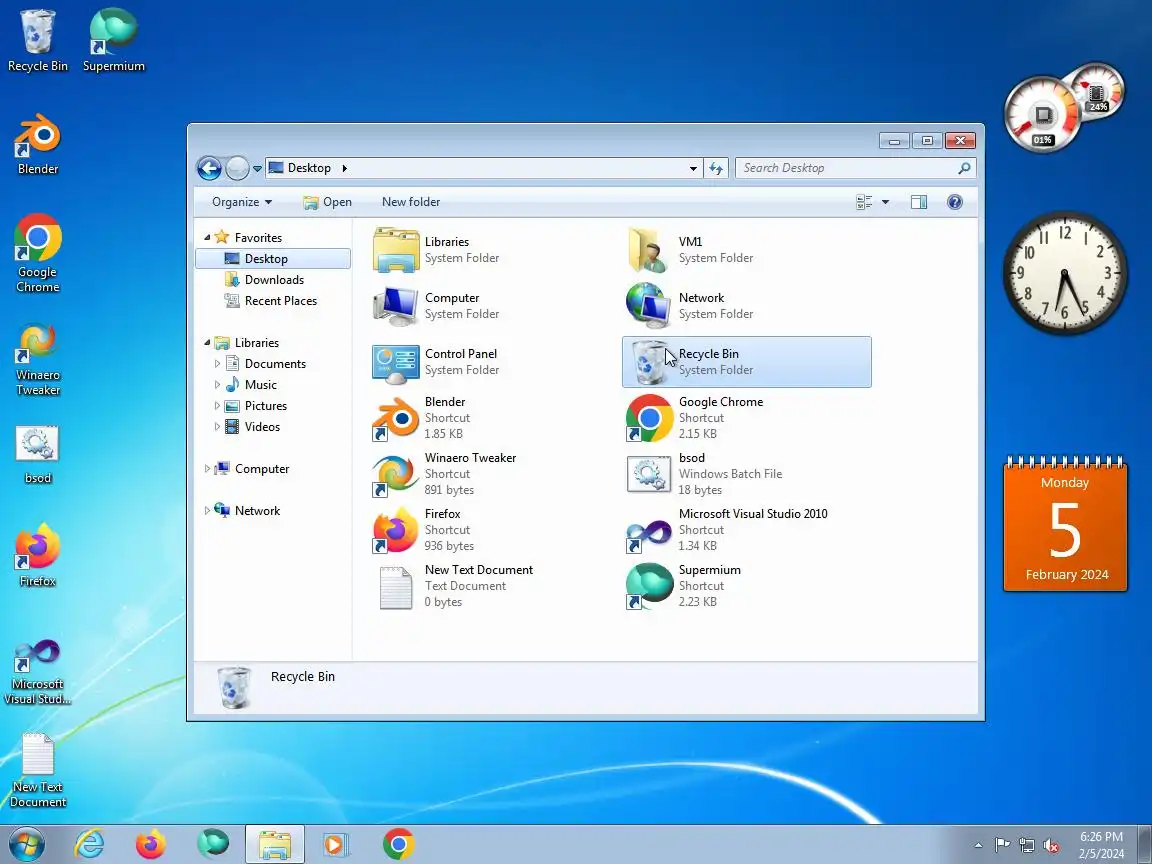
Task: Select Supermium shortcut in Explorer list
Action: (683, 585)
